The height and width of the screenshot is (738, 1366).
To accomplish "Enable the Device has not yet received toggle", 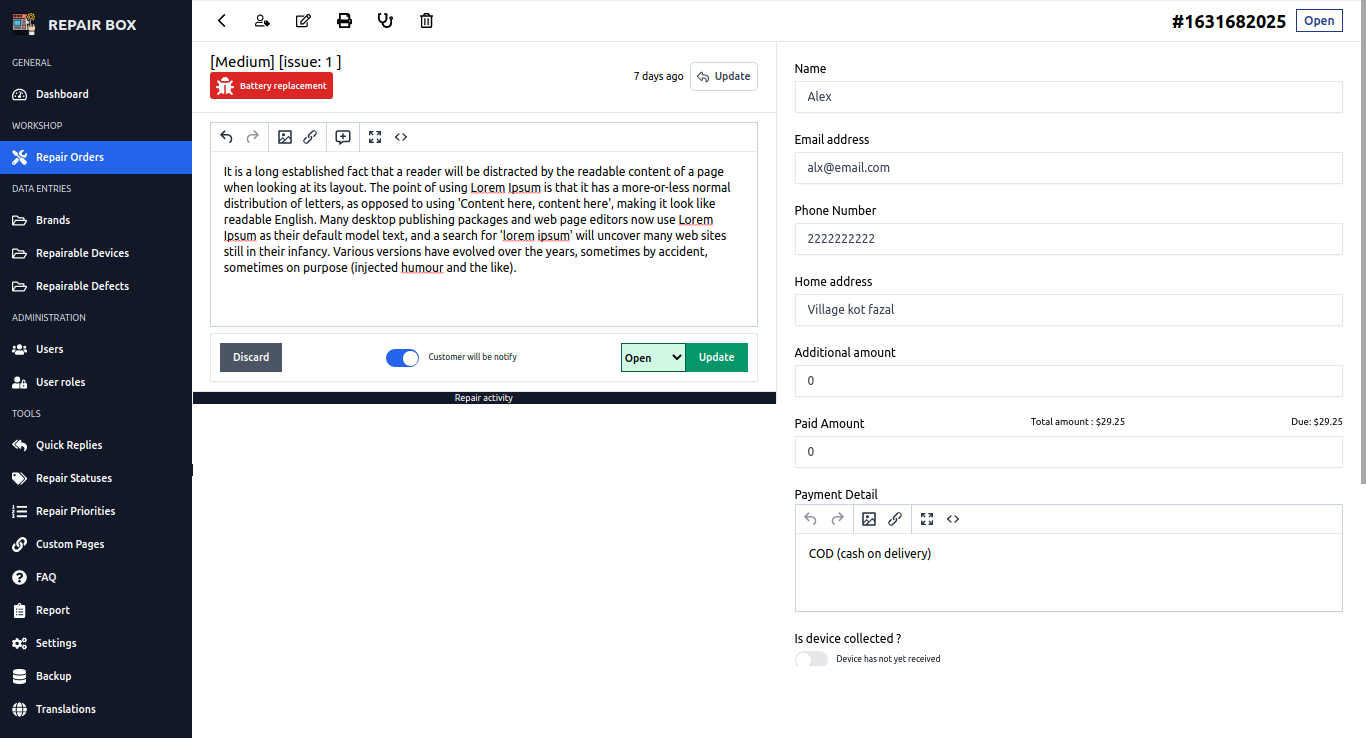I will click(x=811, y=658).
